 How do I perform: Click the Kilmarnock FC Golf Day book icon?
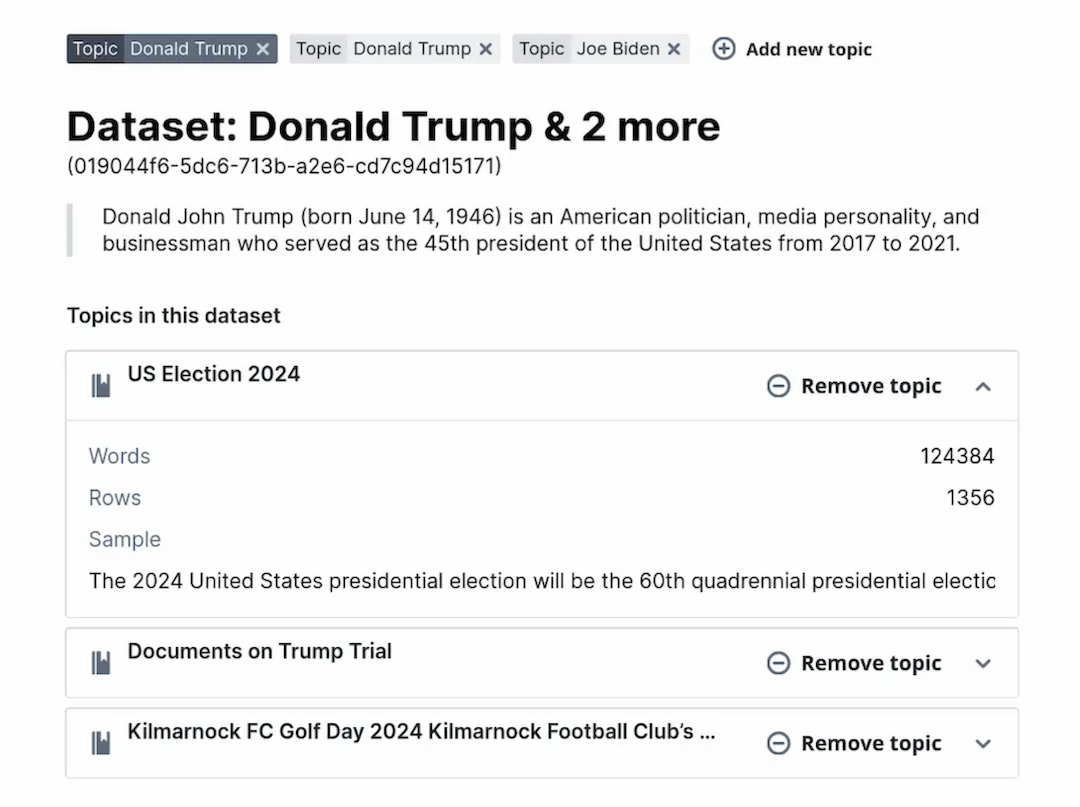[101, 743]
